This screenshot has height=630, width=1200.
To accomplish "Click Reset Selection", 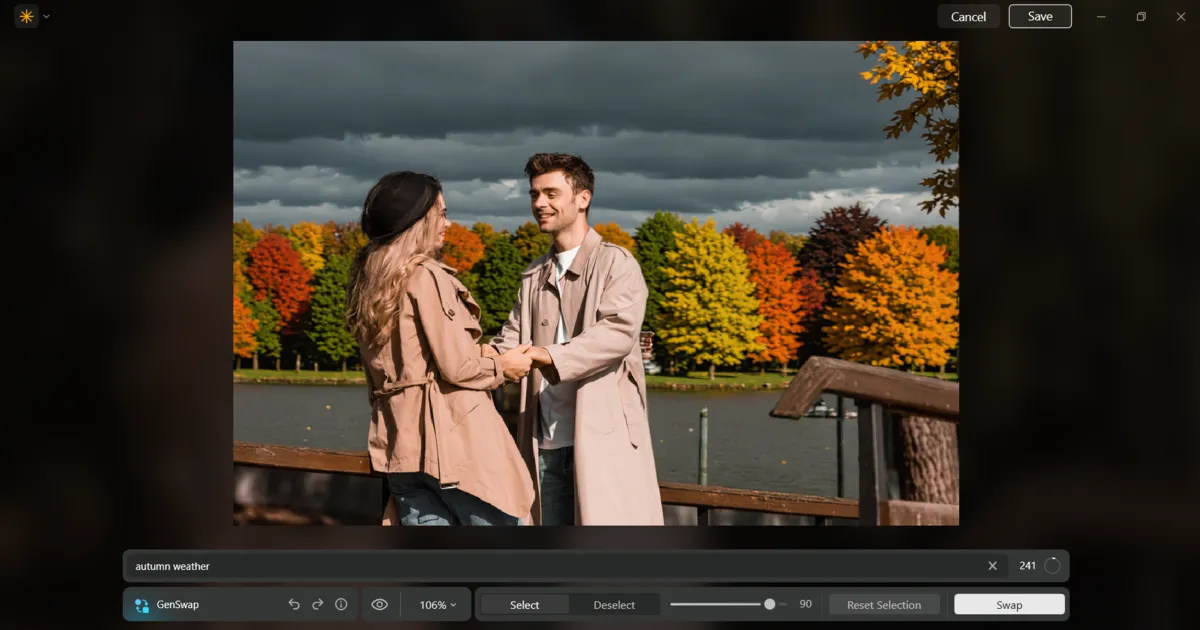I will 884,604.
